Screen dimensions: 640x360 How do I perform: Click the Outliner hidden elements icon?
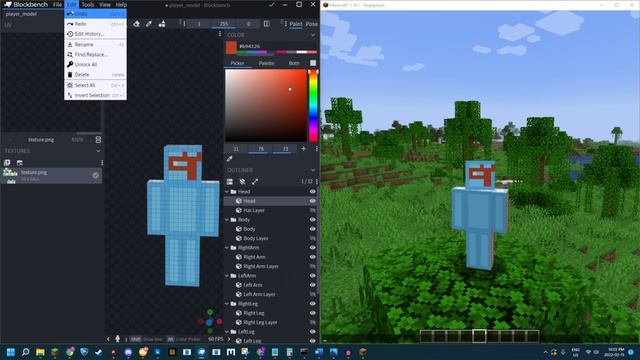(x=242, y=182)
